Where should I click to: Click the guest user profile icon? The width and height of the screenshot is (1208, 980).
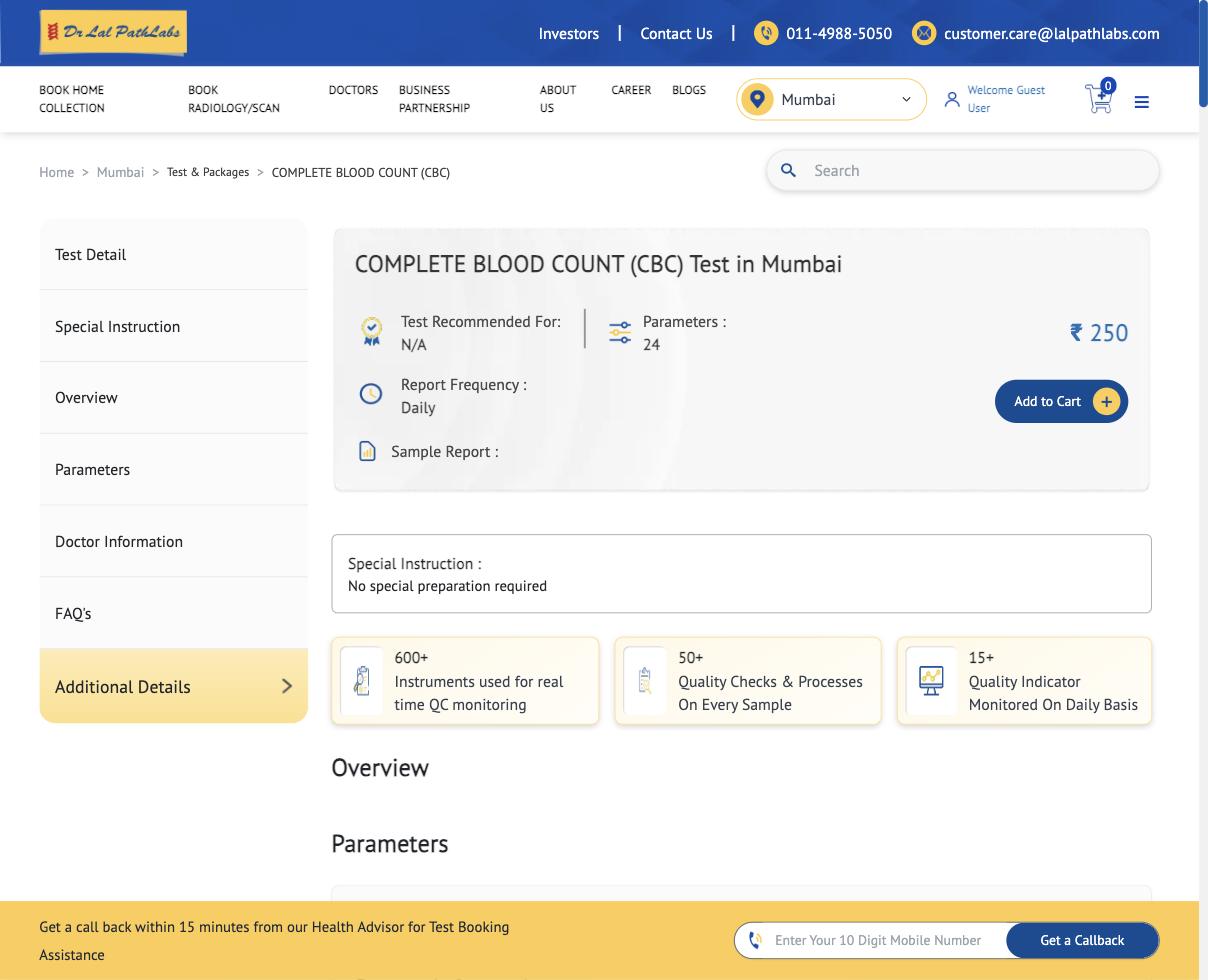pos(952,99)
